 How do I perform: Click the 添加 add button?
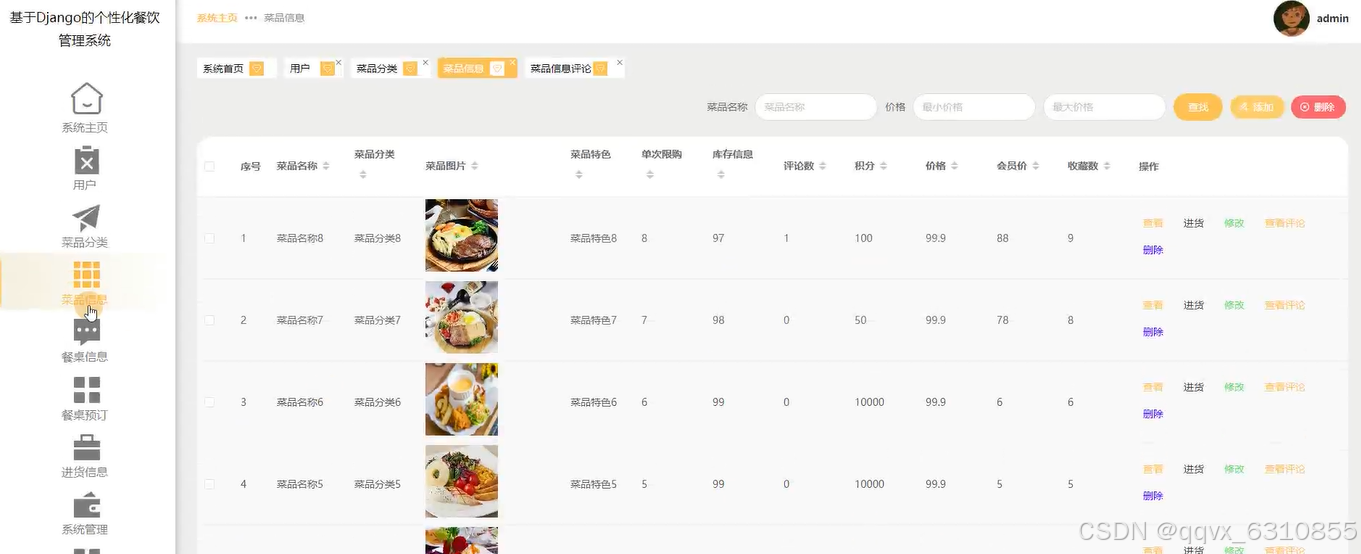[x=1257, y=107]
